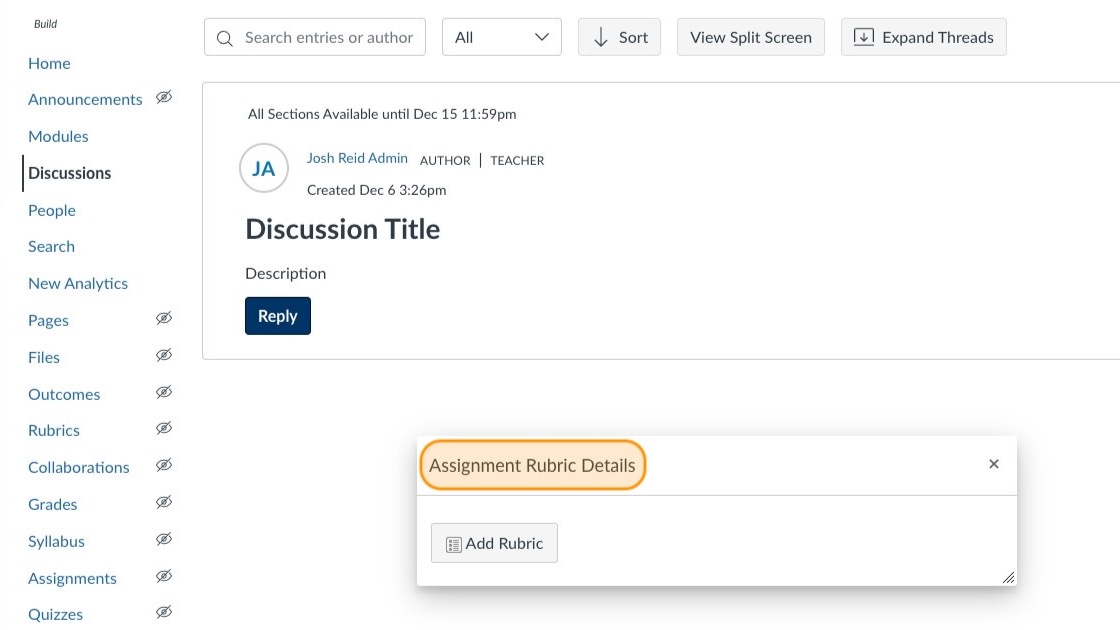This screenshot has height=630, width=1120.
Task: Open Josh Reid Admin's JA avatar
Action: pos(263,168)
